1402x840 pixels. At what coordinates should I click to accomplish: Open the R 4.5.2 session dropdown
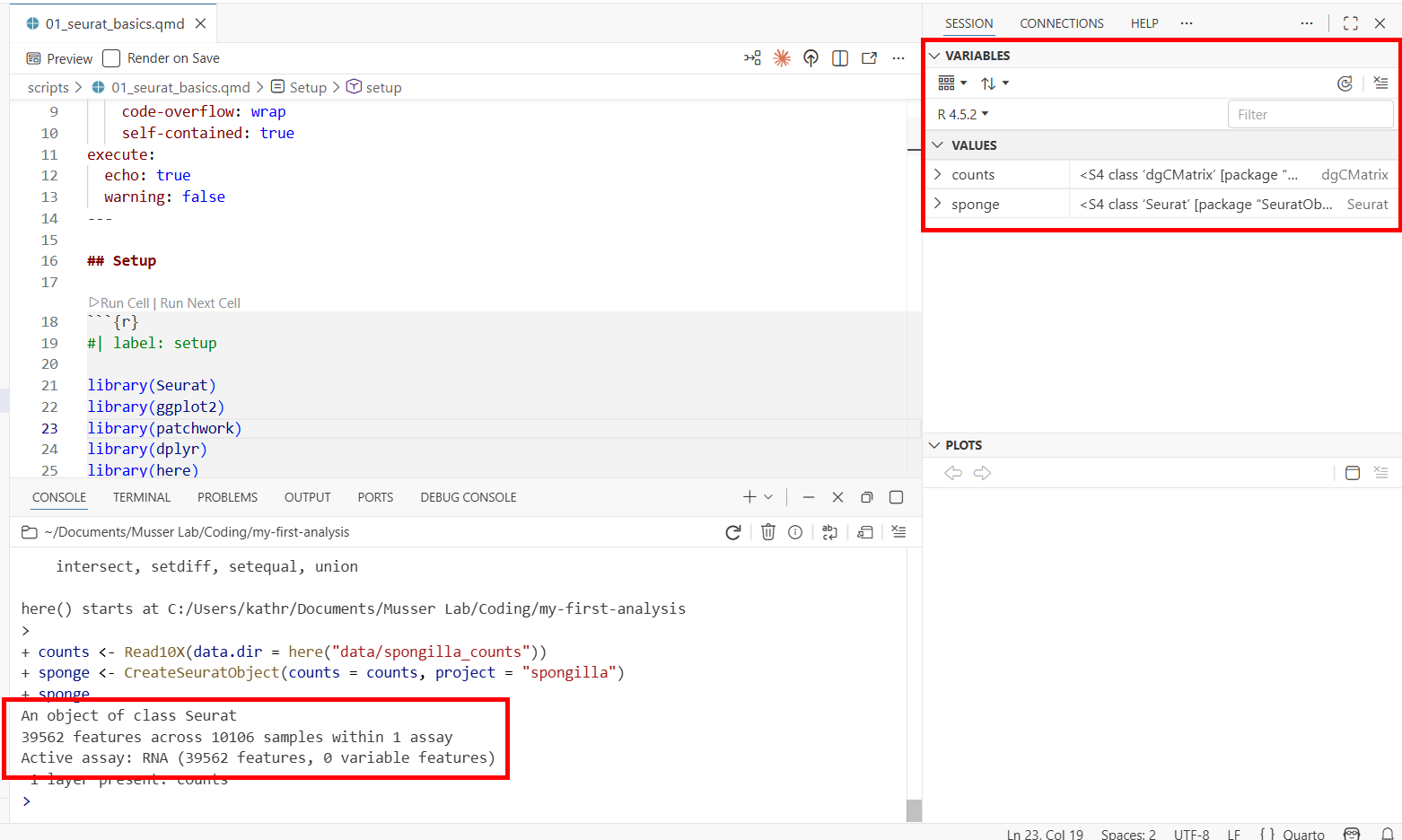[963, 115]
